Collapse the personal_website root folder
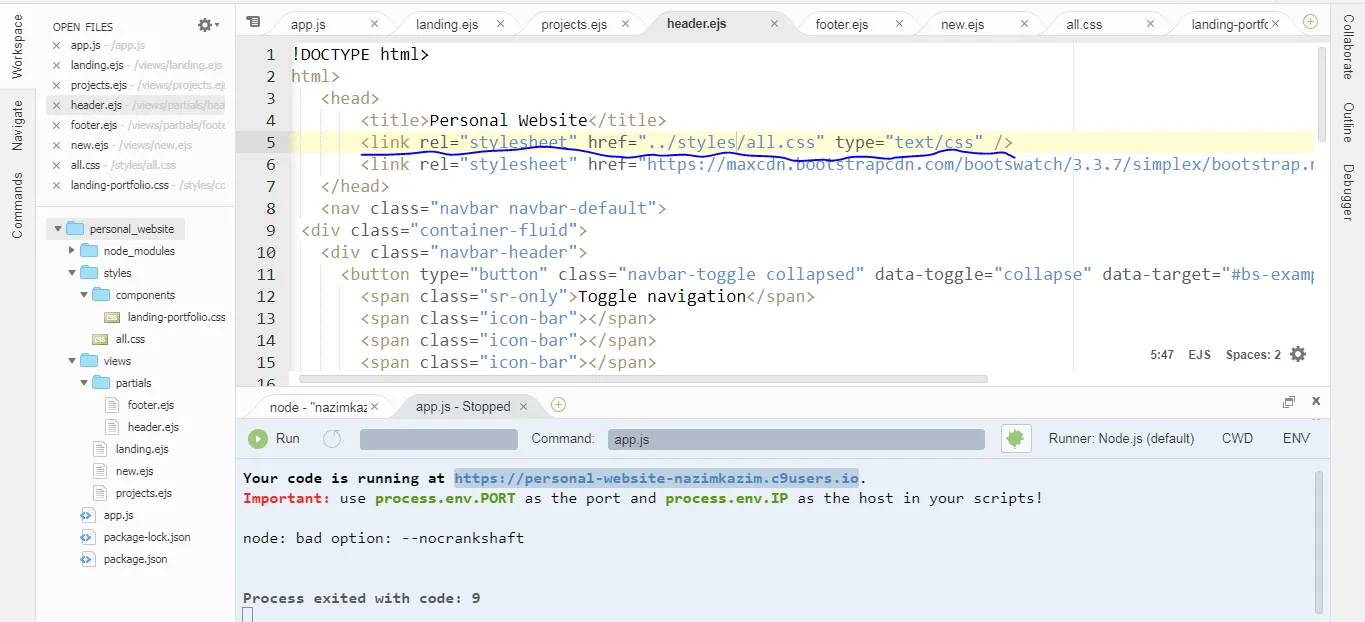This screenshot has width=1365, height=622. 59,229
